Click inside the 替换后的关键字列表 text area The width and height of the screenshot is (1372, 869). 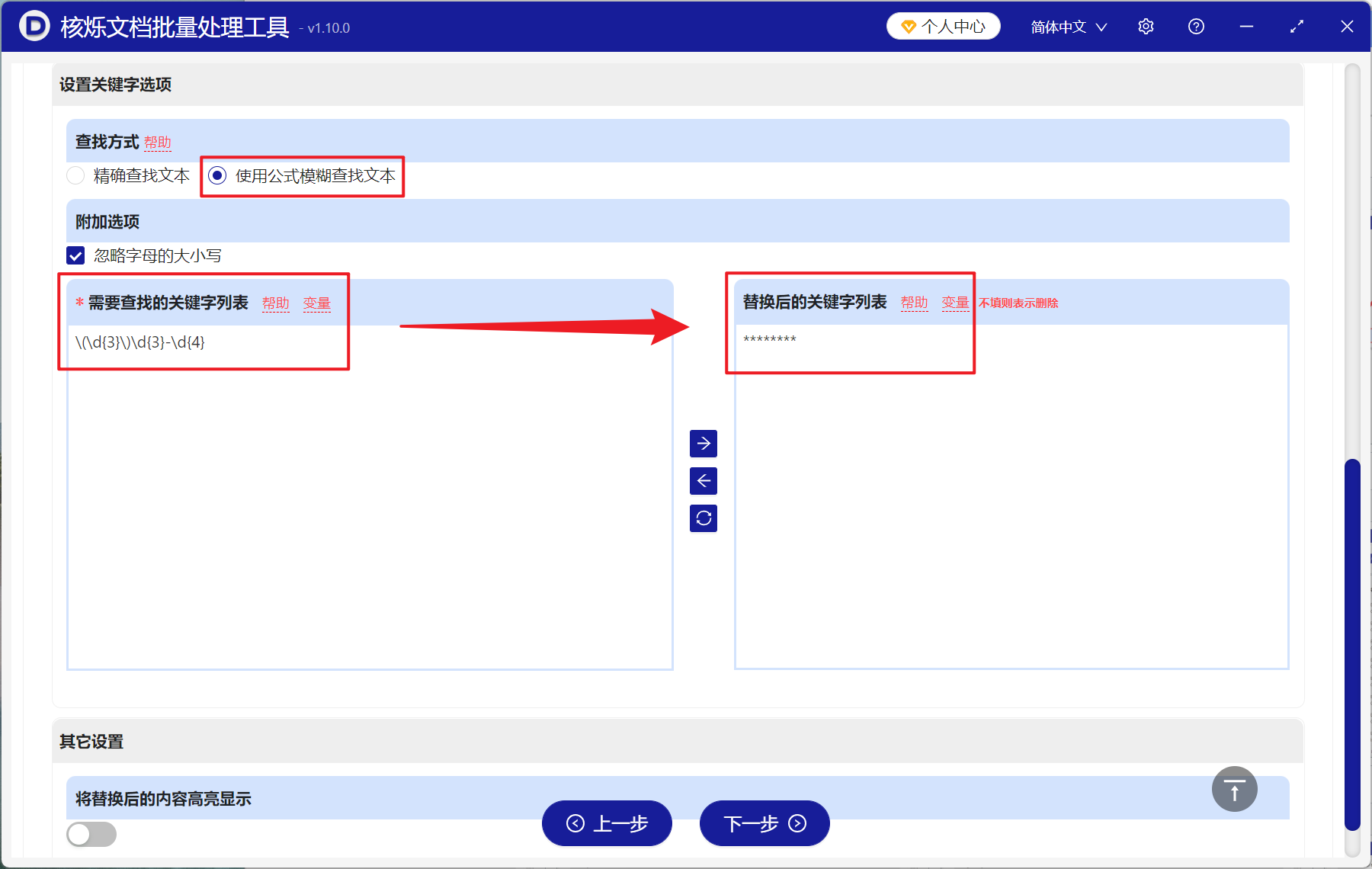[1006, 495]
